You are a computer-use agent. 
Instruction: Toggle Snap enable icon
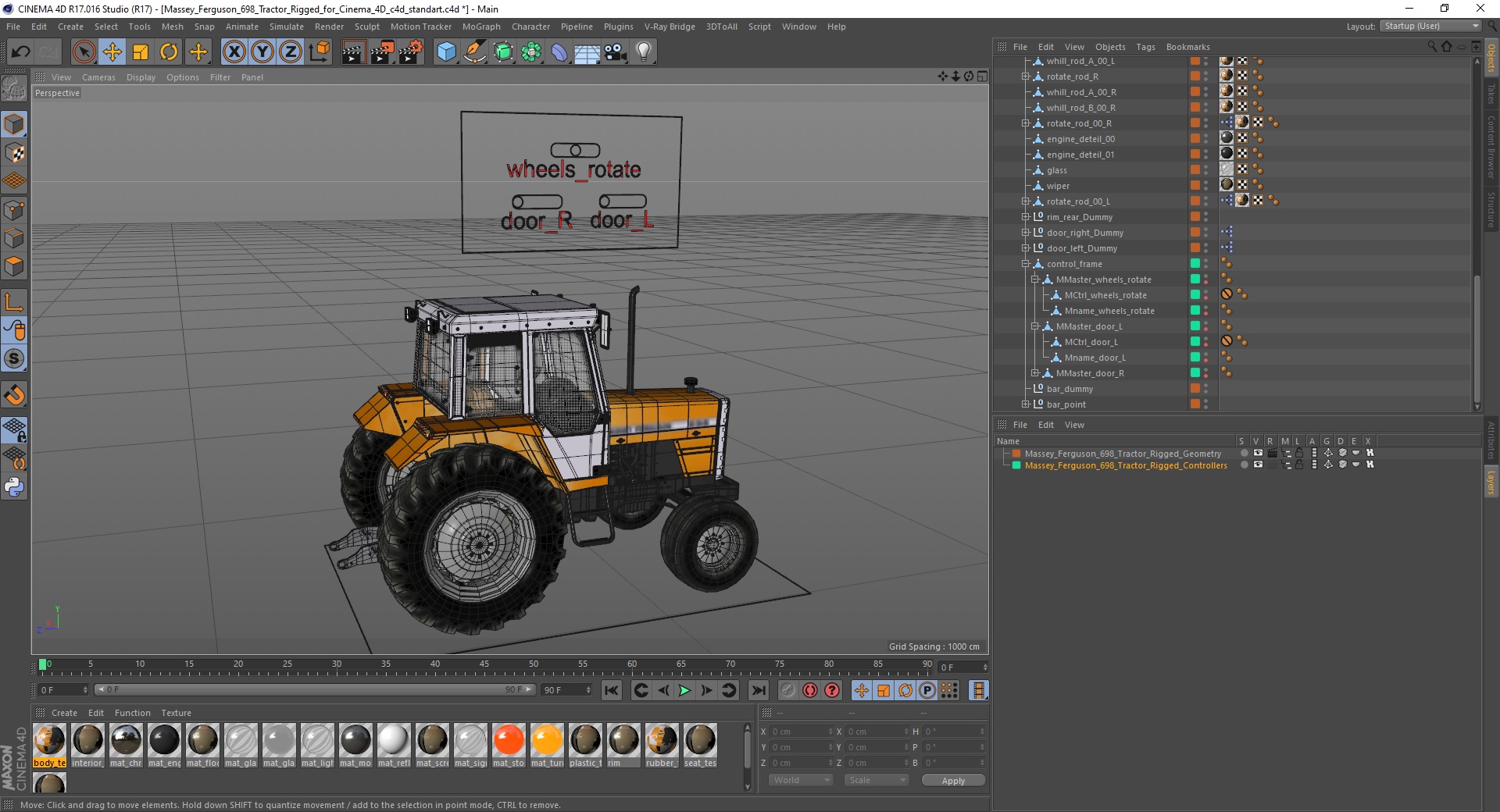click(14, 395)
